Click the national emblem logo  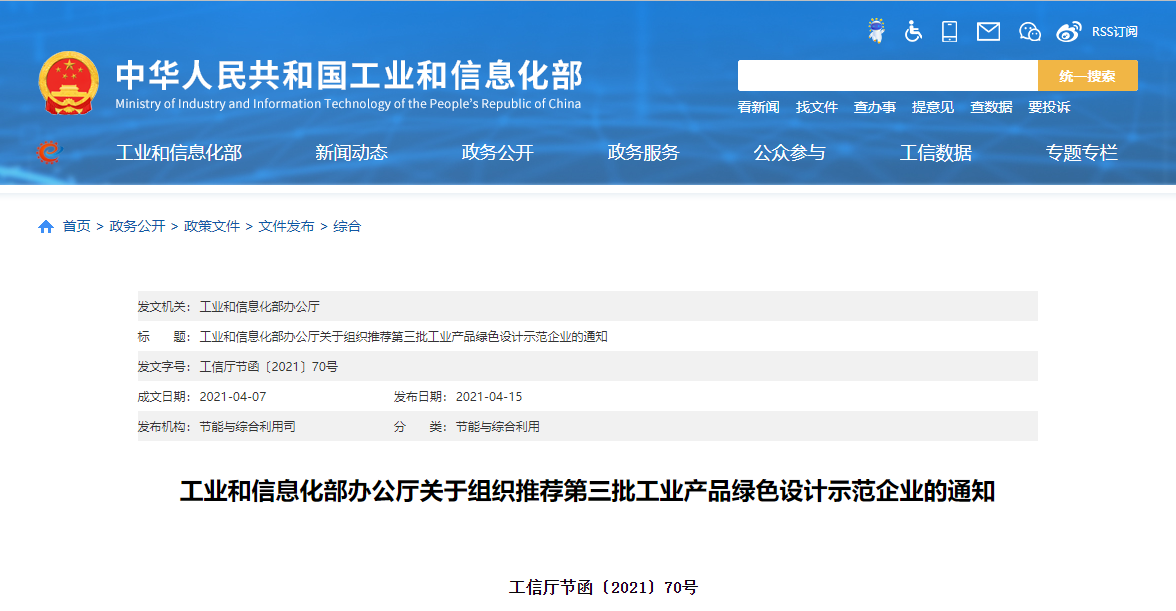(69, 82)
